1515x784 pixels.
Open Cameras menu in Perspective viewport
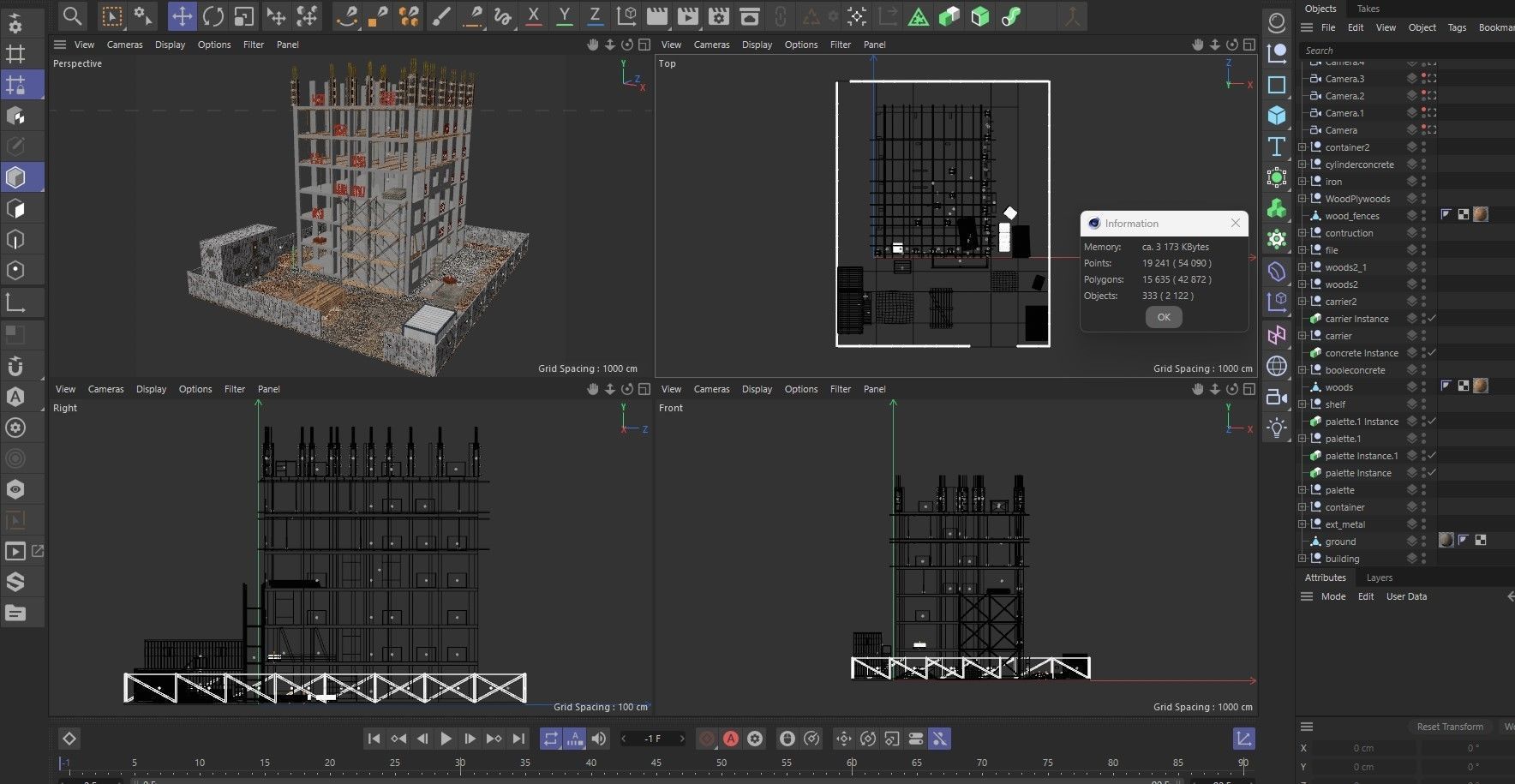coord(124,45)
